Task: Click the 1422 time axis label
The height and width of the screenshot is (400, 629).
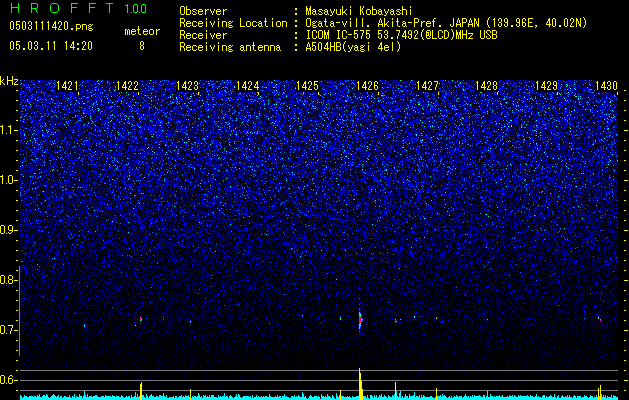Action: pyautogui.click(x=127, y=85)
